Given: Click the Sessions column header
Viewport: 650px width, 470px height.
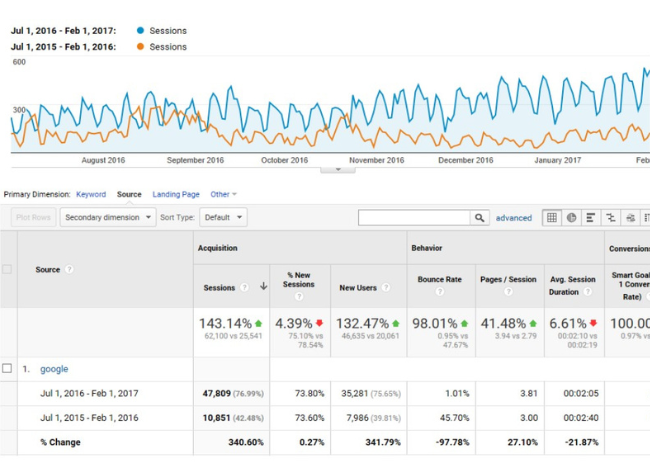Looking at the screenshot, I should pos(219,288).
